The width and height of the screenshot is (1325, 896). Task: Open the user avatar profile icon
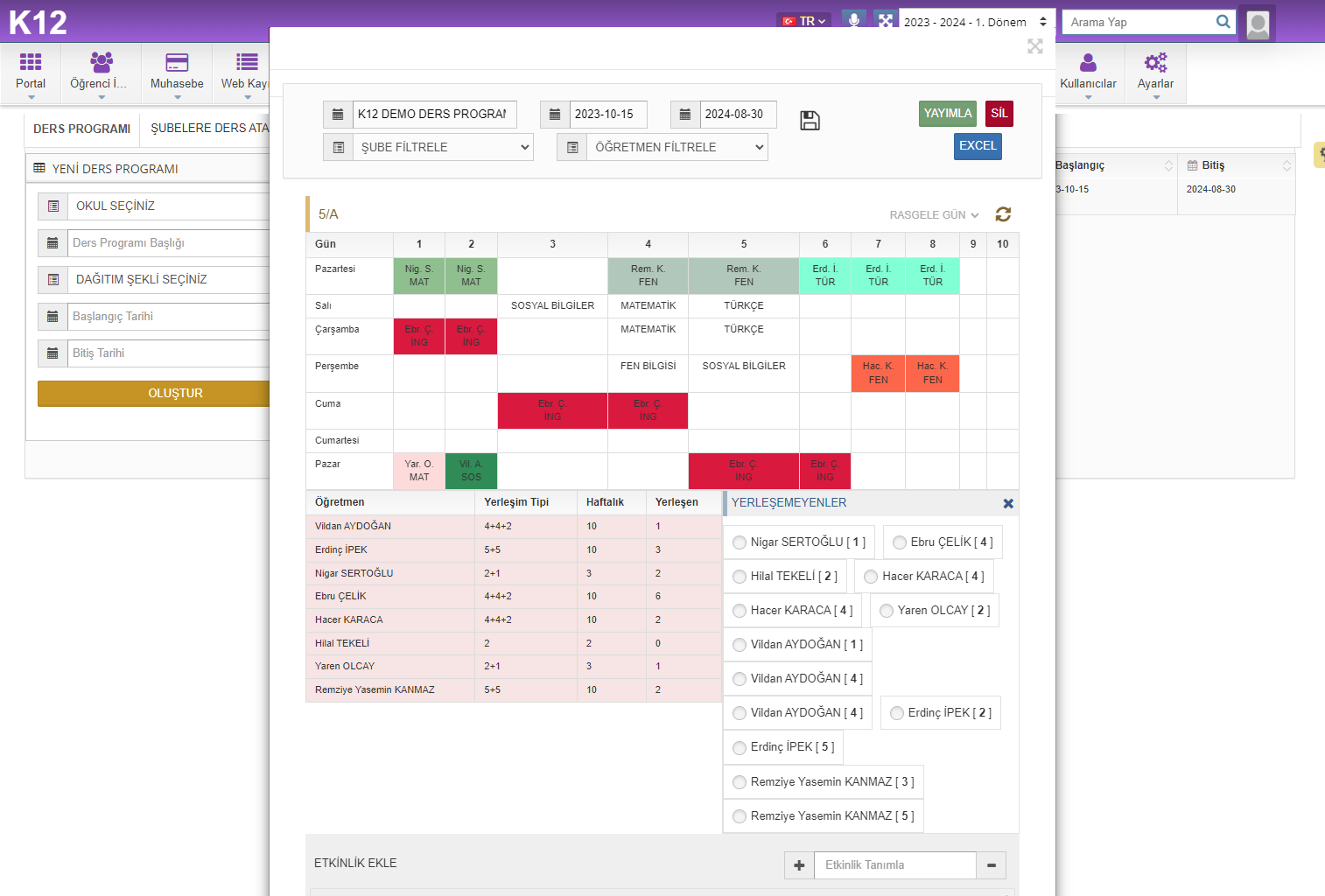(x=1258, y=24)
